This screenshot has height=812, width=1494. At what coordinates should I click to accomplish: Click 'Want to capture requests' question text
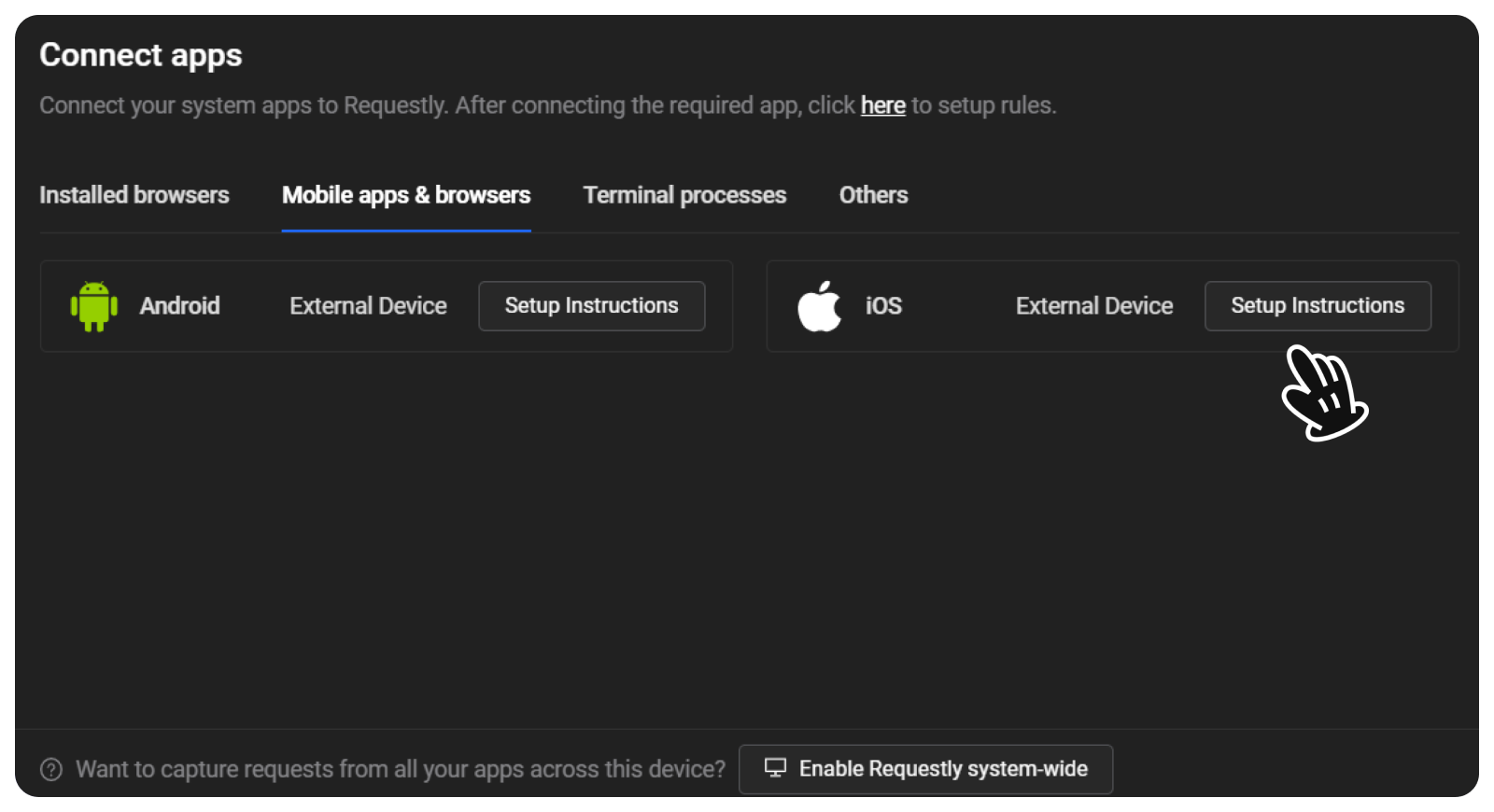pyautogui.click(x=401, y=769)
